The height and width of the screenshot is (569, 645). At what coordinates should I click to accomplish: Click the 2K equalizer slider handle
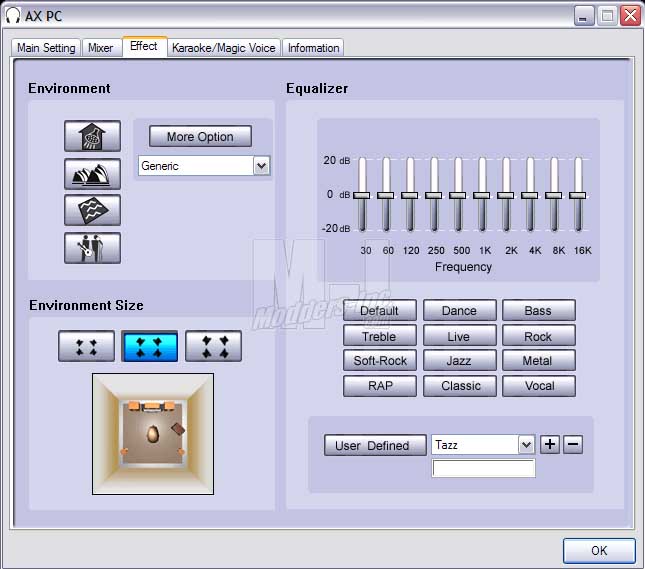click(506, 195)
